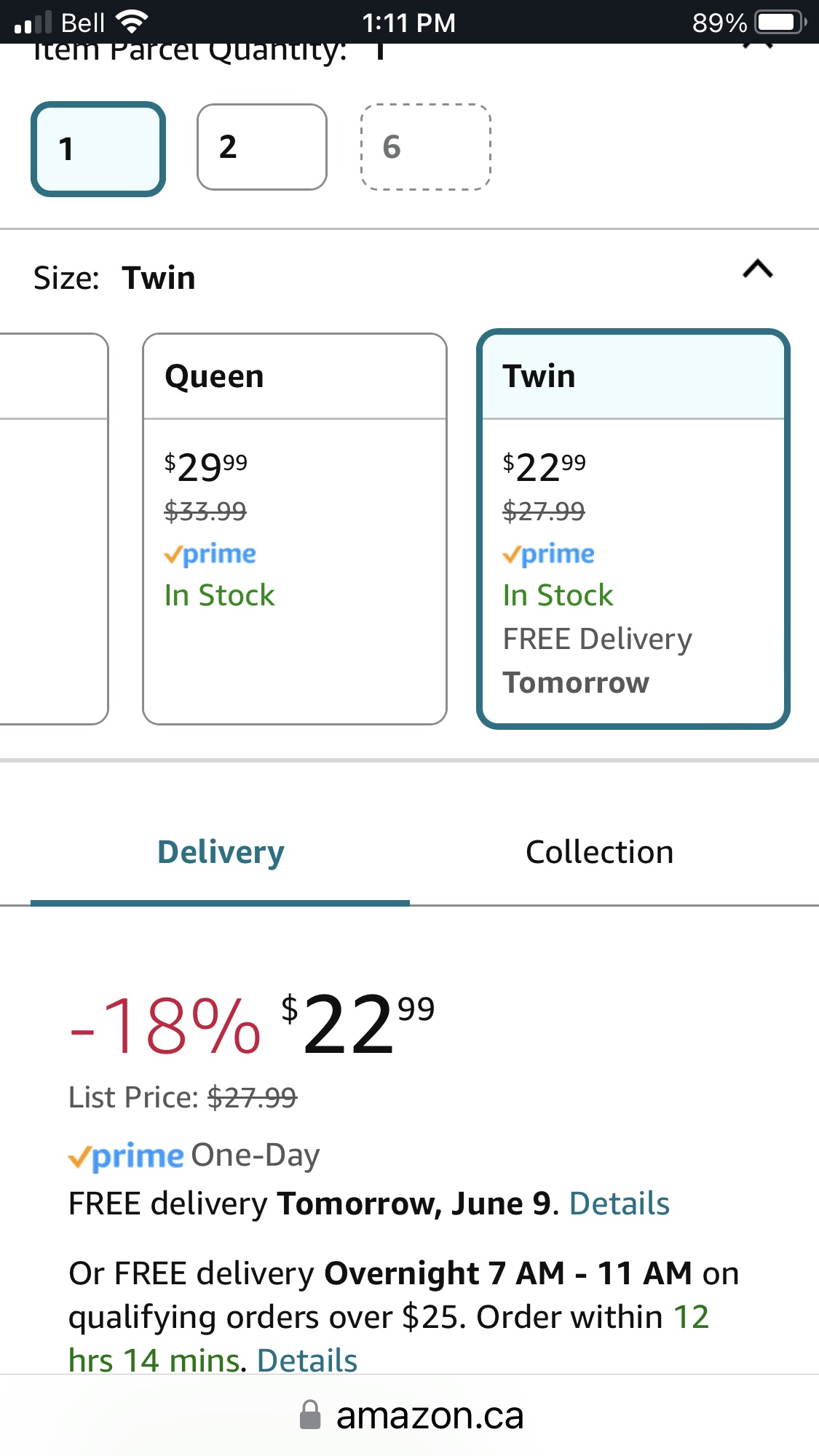
Task: Select the Queen size option
Action: click(295, 528)
